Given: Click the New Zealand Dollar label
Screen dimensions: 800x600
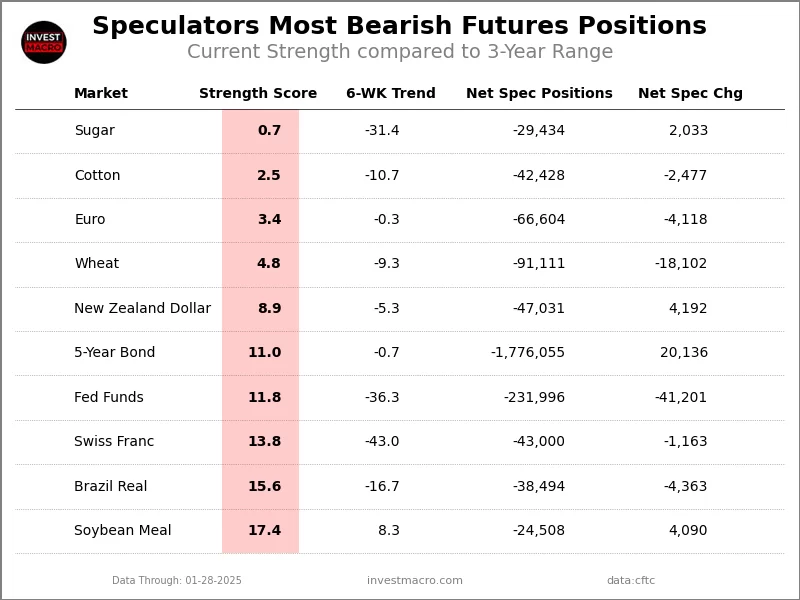Looking at the screenshot, I should click(x=142, y=309).
